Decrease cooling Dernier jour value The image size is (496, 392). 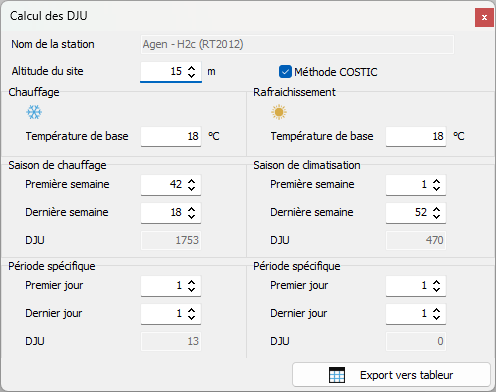pyautogui.click(x=436, y=317)
